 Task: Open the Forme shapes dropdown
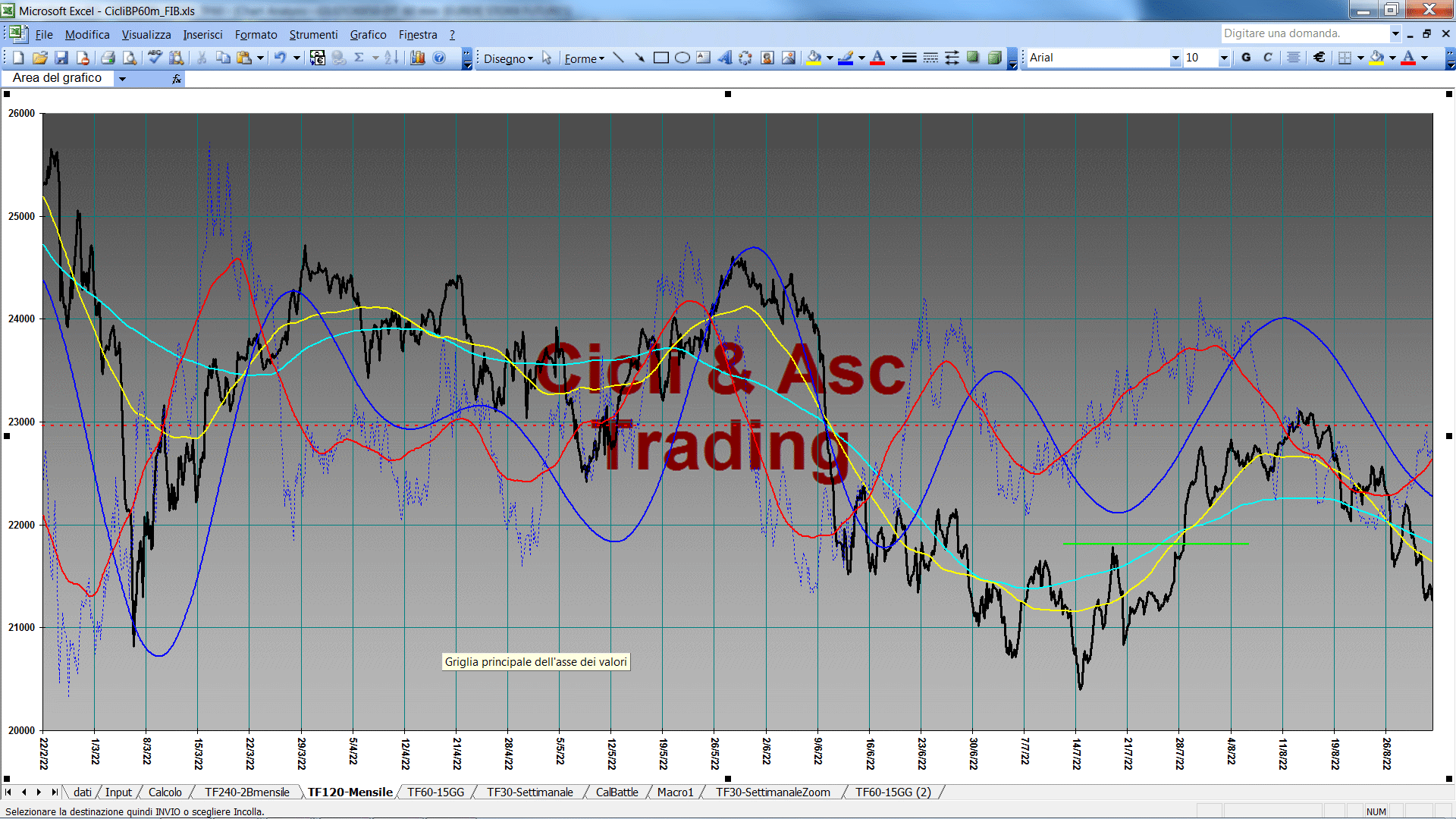[x=584, y=58]
